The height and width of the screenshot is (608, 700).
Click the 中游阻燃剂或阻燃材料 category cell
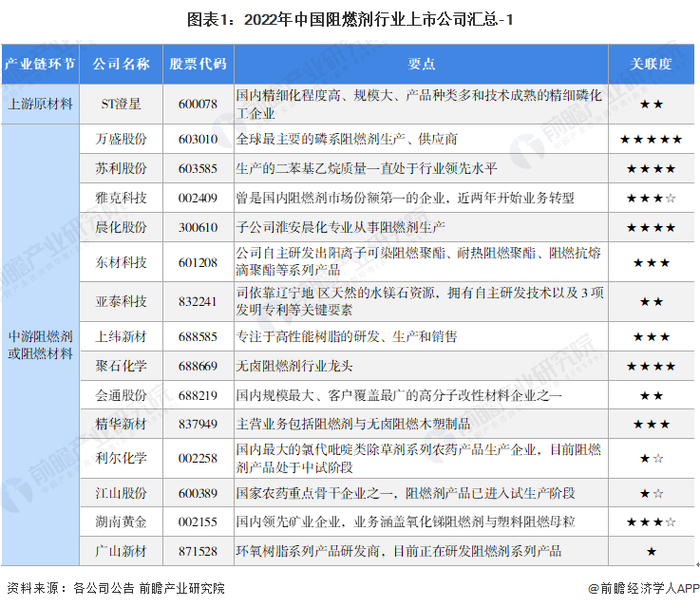coord(40,345)
